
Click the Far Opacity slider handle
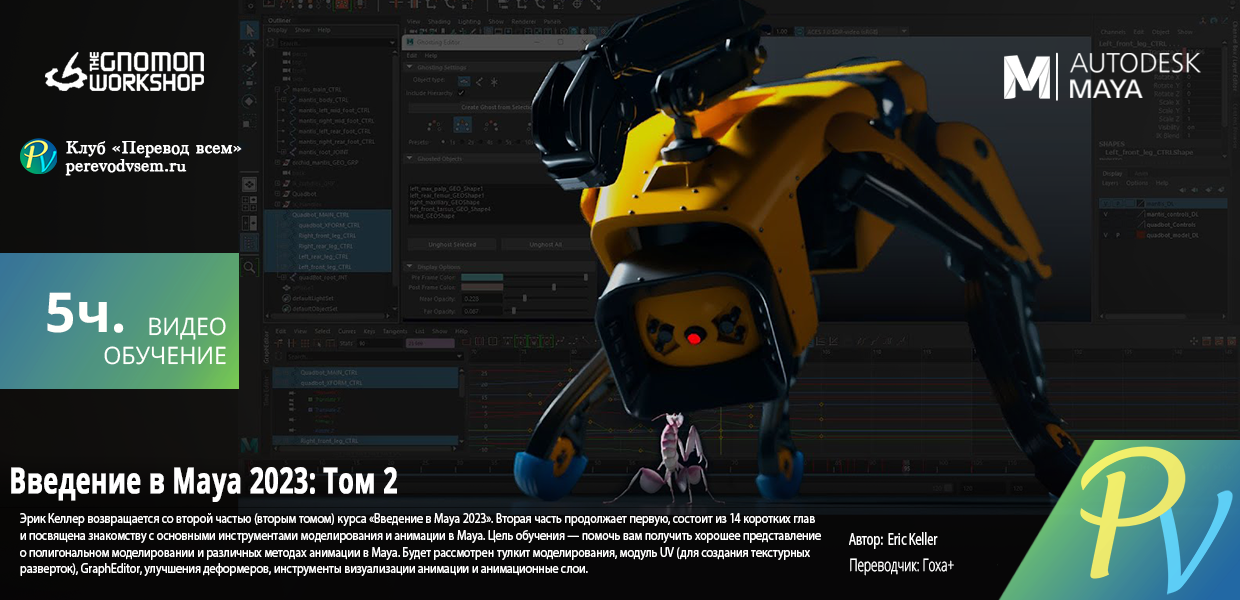tap(513, 311)
